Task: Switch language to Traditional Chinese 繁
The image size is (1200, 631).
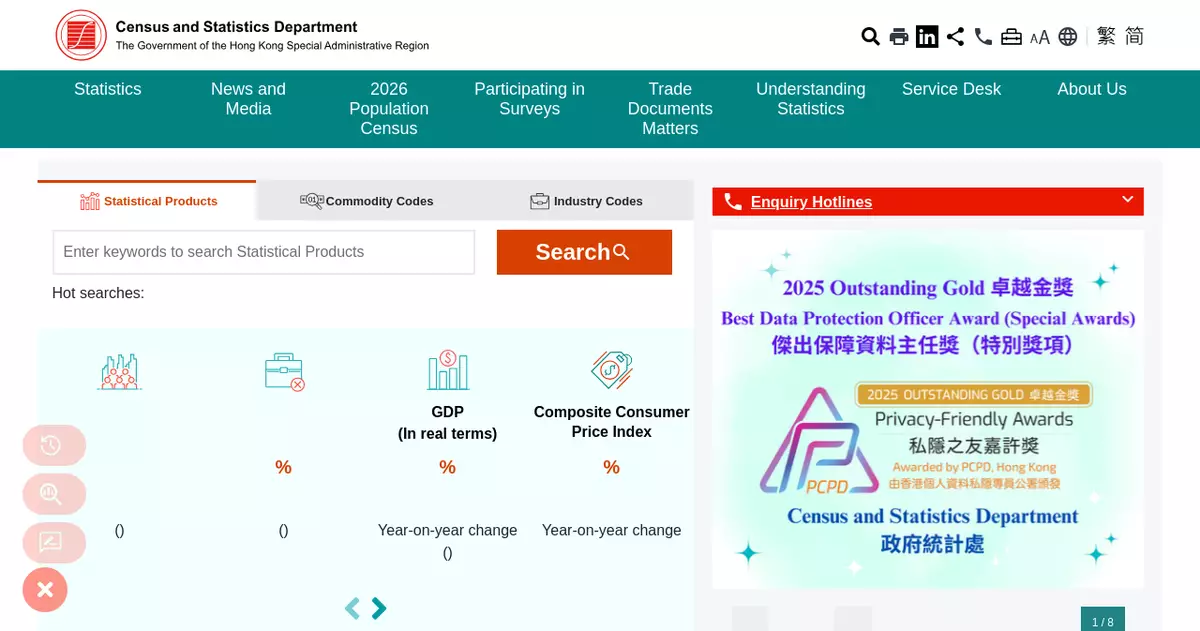Action: tap(1106, 37)
